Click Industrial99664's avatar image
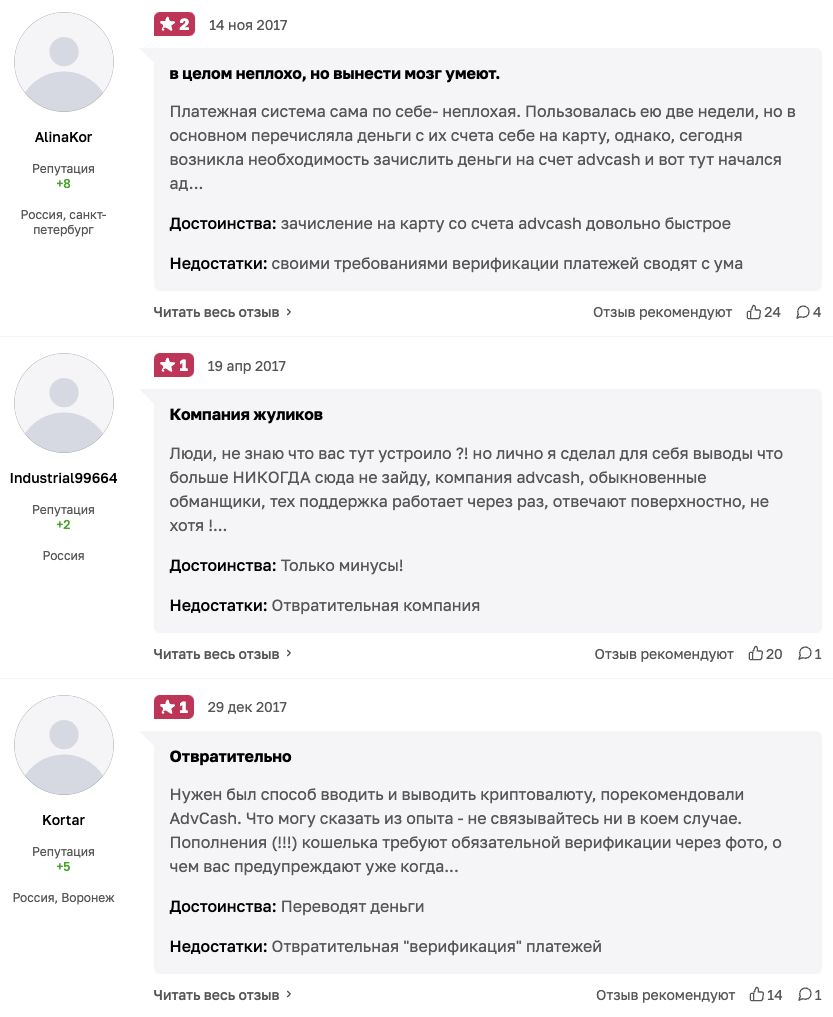Viewport: 833px width, 1017px height. (x=63, y=403)
